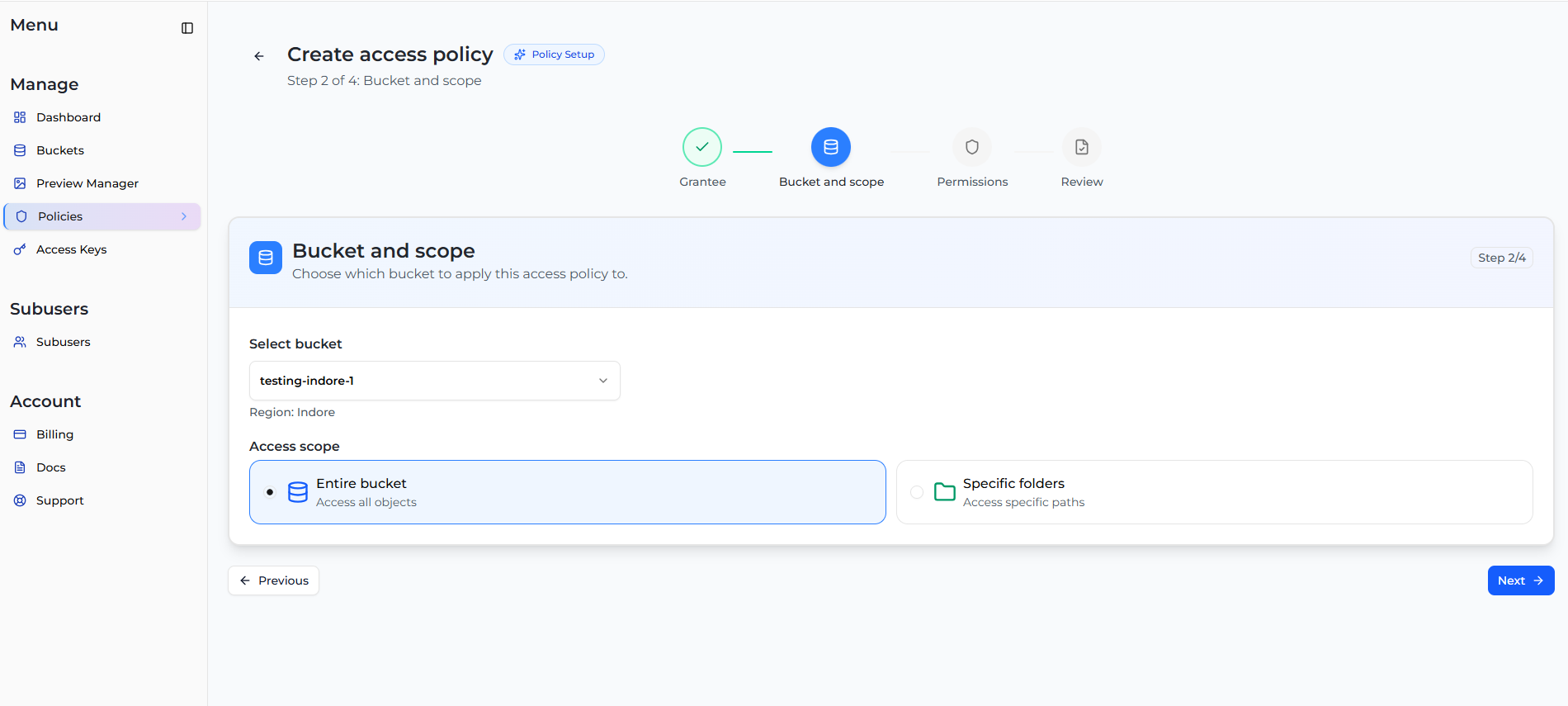
Task: Click the Permissions step label
Action: tap(972, 182)
